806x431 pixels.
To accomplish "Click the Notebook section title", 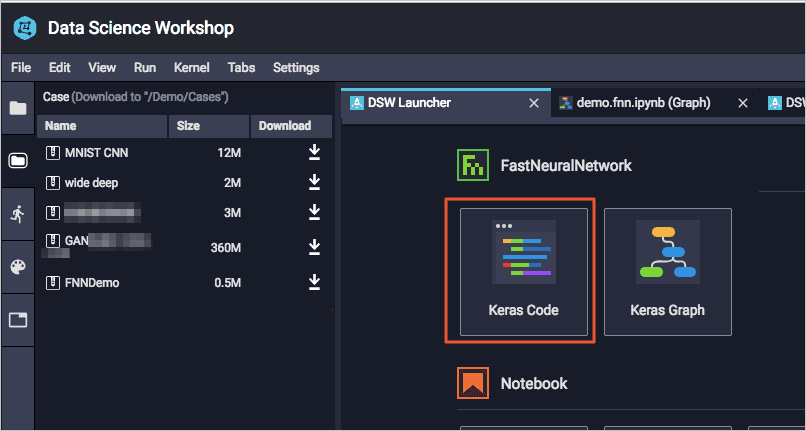I will point(534,383).
